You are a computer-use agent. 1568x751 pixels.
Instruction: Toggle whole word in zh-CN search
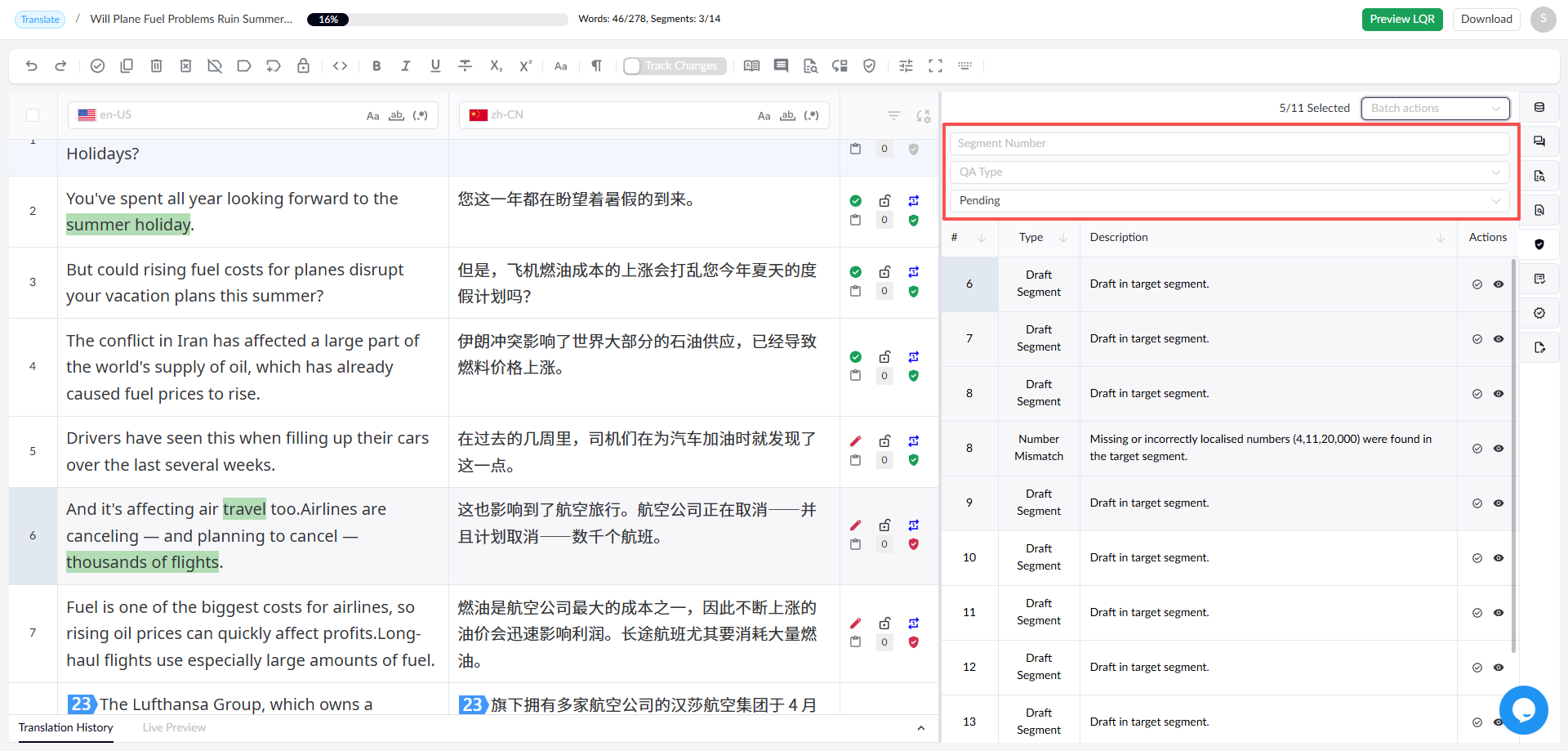787,116
